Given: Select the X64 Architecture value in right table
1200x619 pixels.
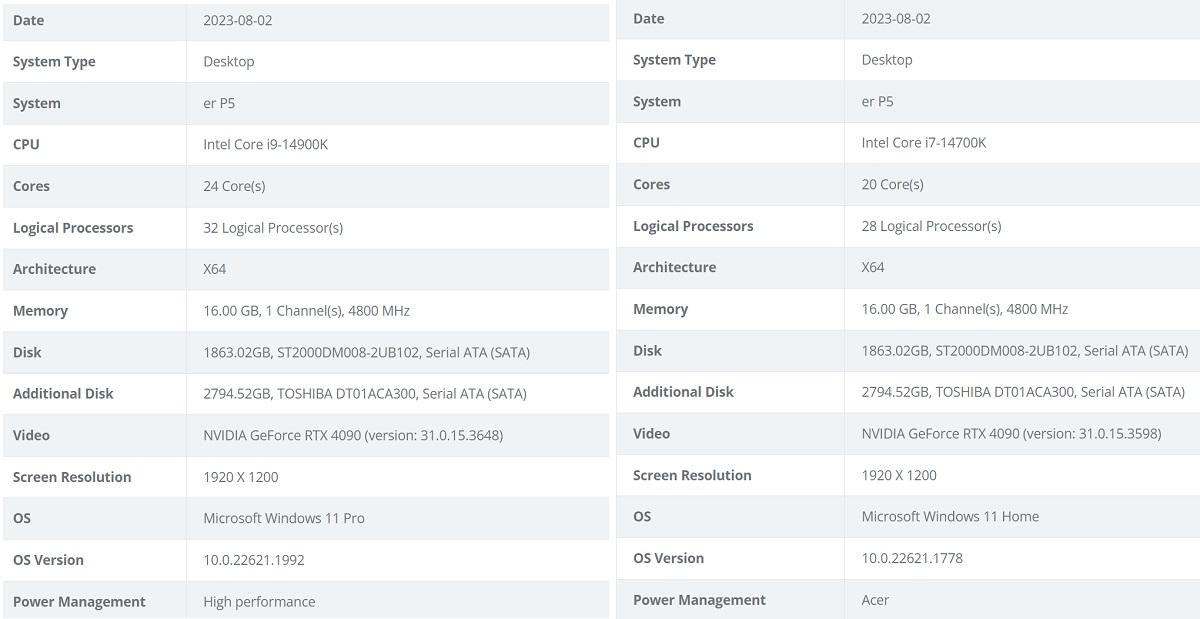Looking at the screenshot, I should (871, 267).
